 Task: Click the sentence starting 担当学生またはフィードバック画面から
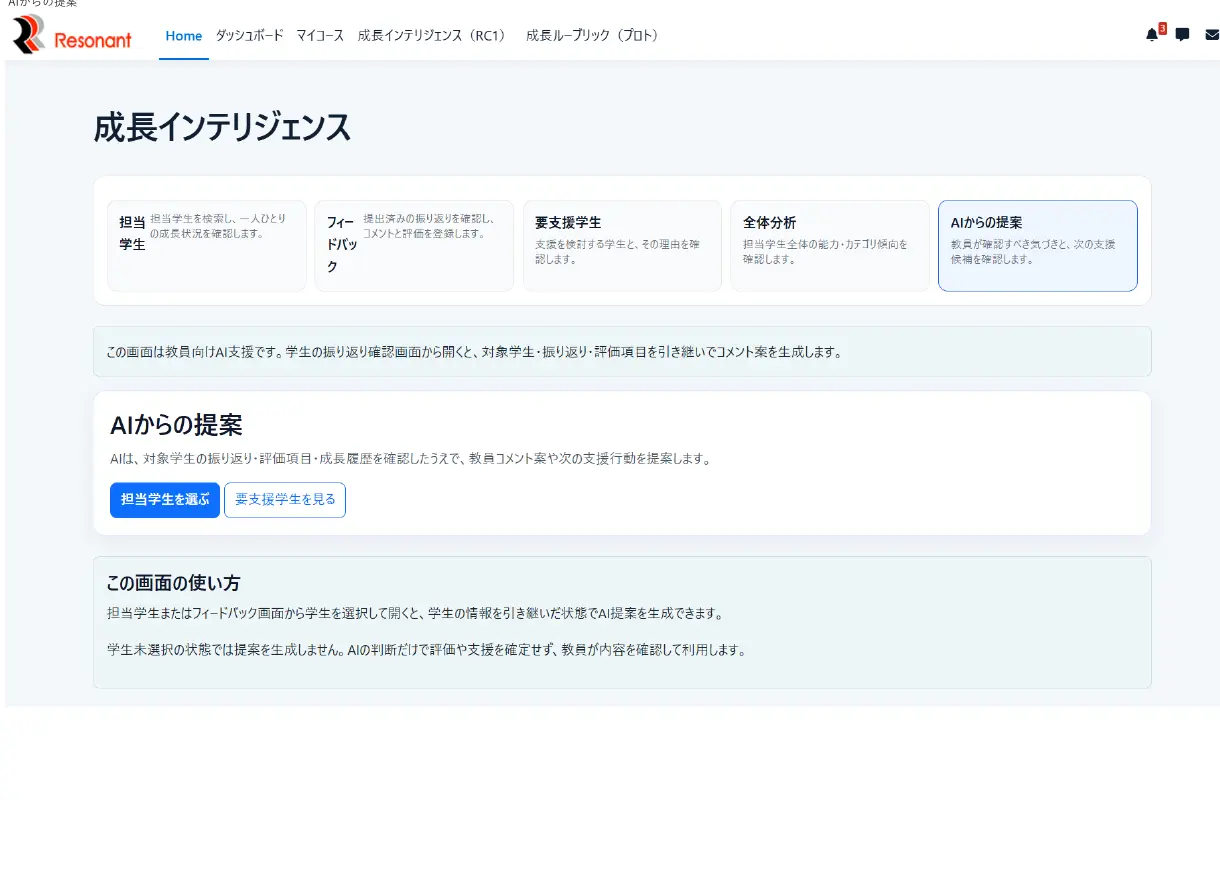click(x=414, y=613)
